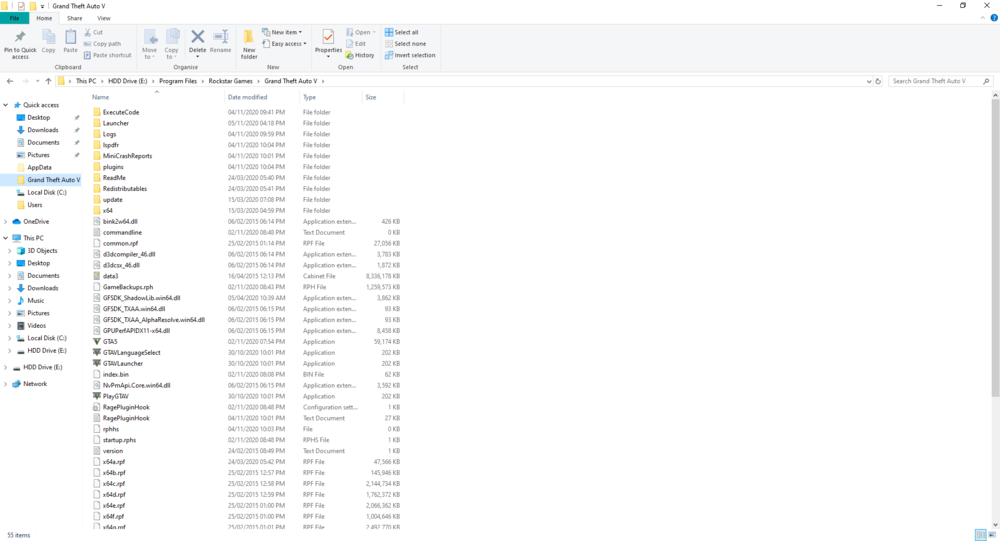Click the Cut scissors icon

87,32
